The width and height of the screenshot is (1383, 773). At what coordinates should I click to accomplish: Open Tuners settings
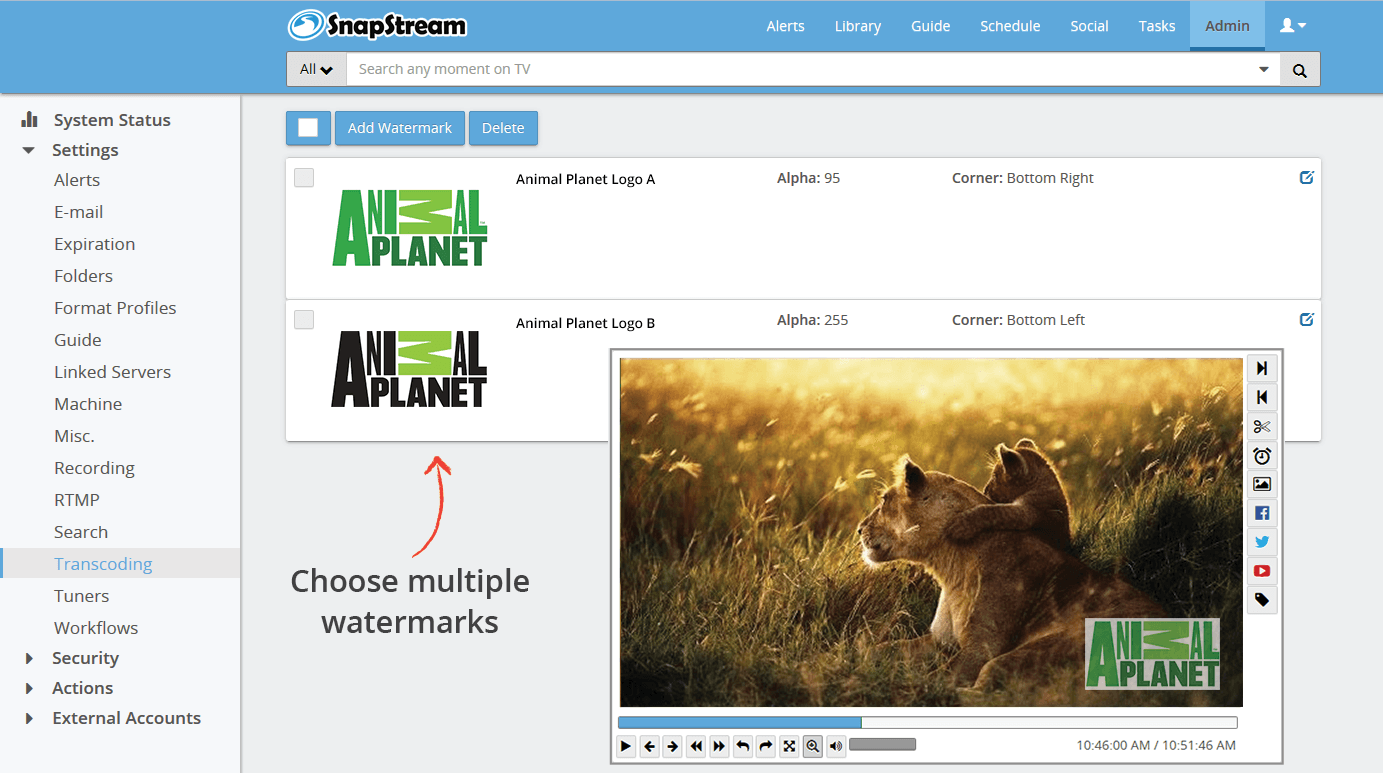click(x=82, y=596)
